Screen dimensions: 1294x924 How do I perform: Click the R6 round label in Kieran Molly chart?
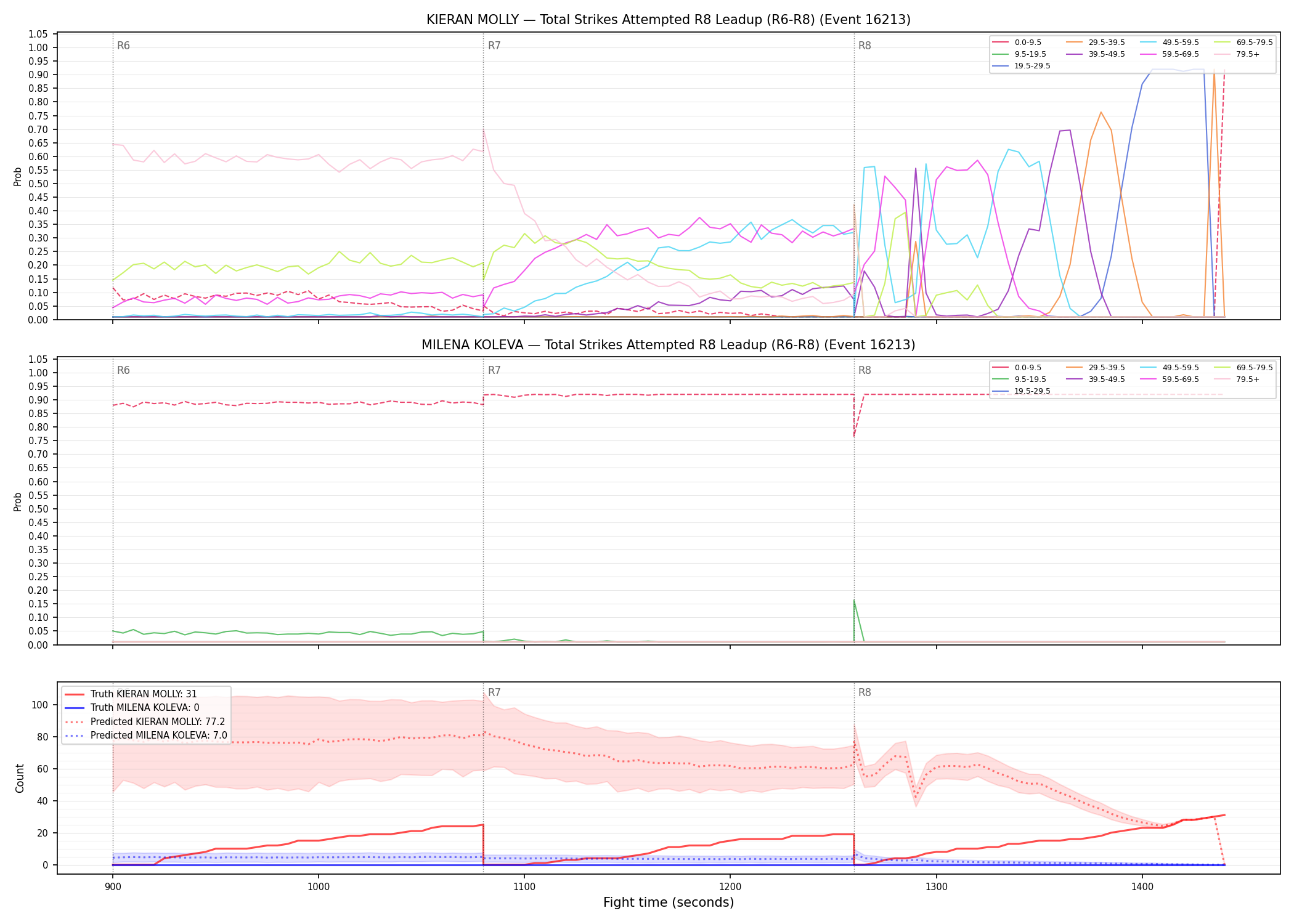coord(123,46)
